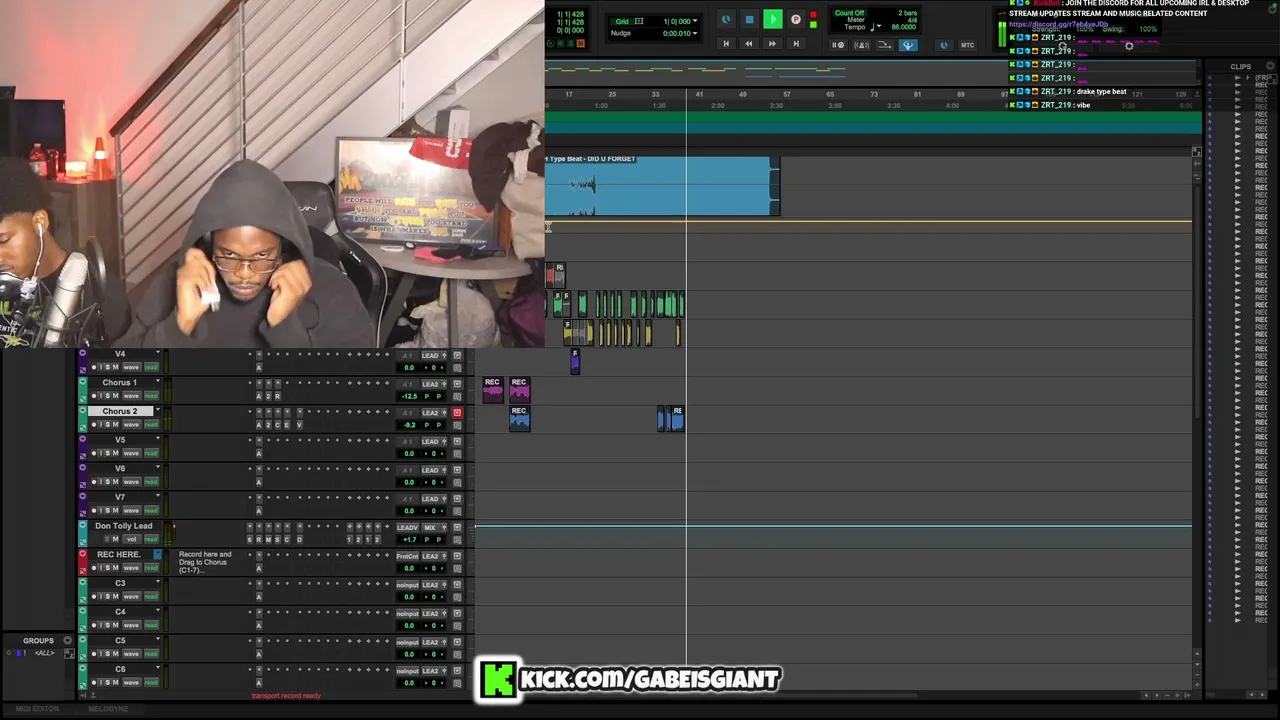Start playback with the green Play button
Image resolution: width=1280 pixels, height=720 pixels.
(773, 19)
